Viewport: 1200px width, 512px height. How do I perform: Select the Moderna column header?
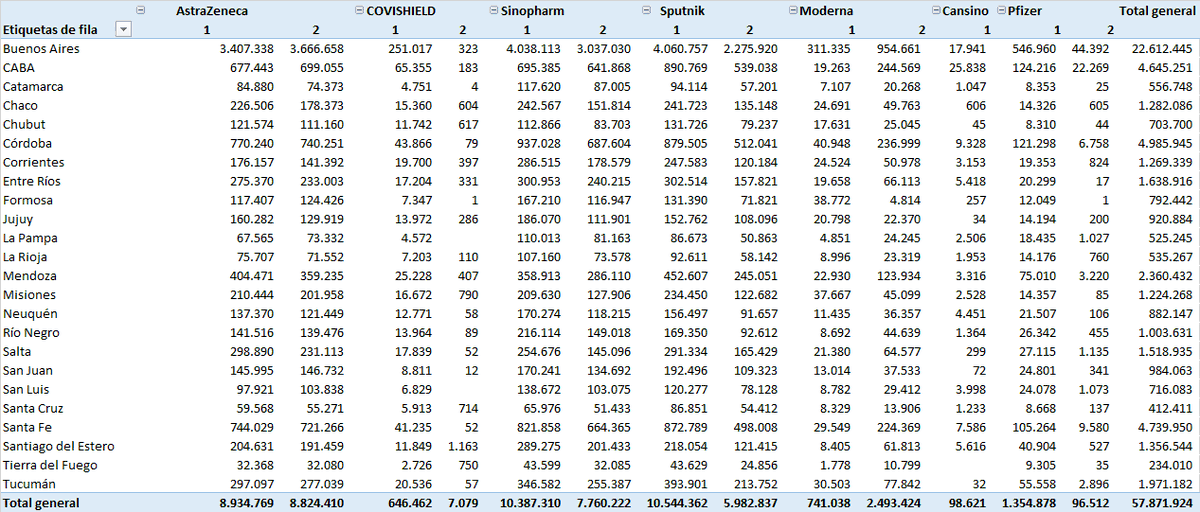[x=826, y=10]
